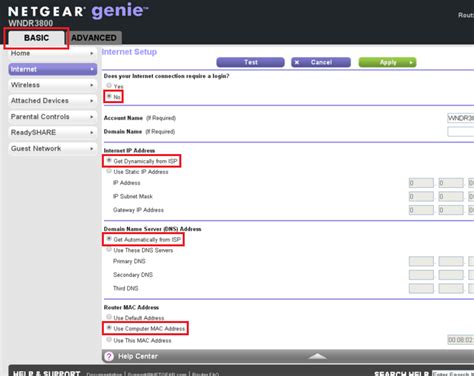Click the Domain Name Server (DNS) Address label
Screen dimensions: 474x376
[x=152, y=229]
